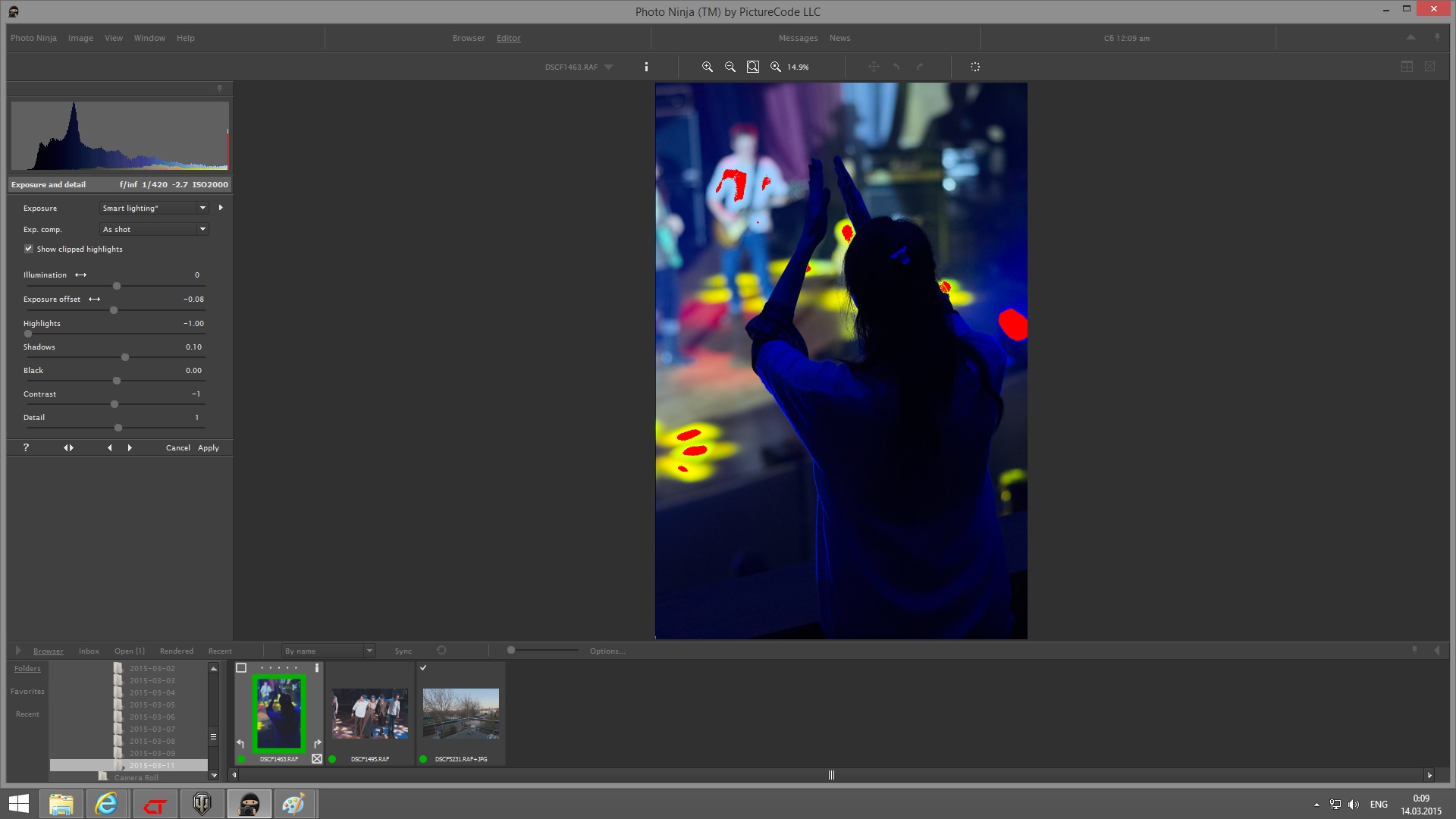1456x819 pixels.
Task: Select the Camera Roll folder
Action: coord(136,777)
